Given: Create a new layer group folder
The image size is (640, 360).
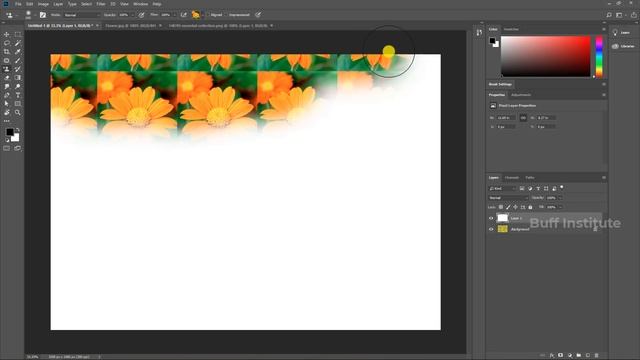Looking at the screenshot, I should pyautogui.click(x=579, y=355).
